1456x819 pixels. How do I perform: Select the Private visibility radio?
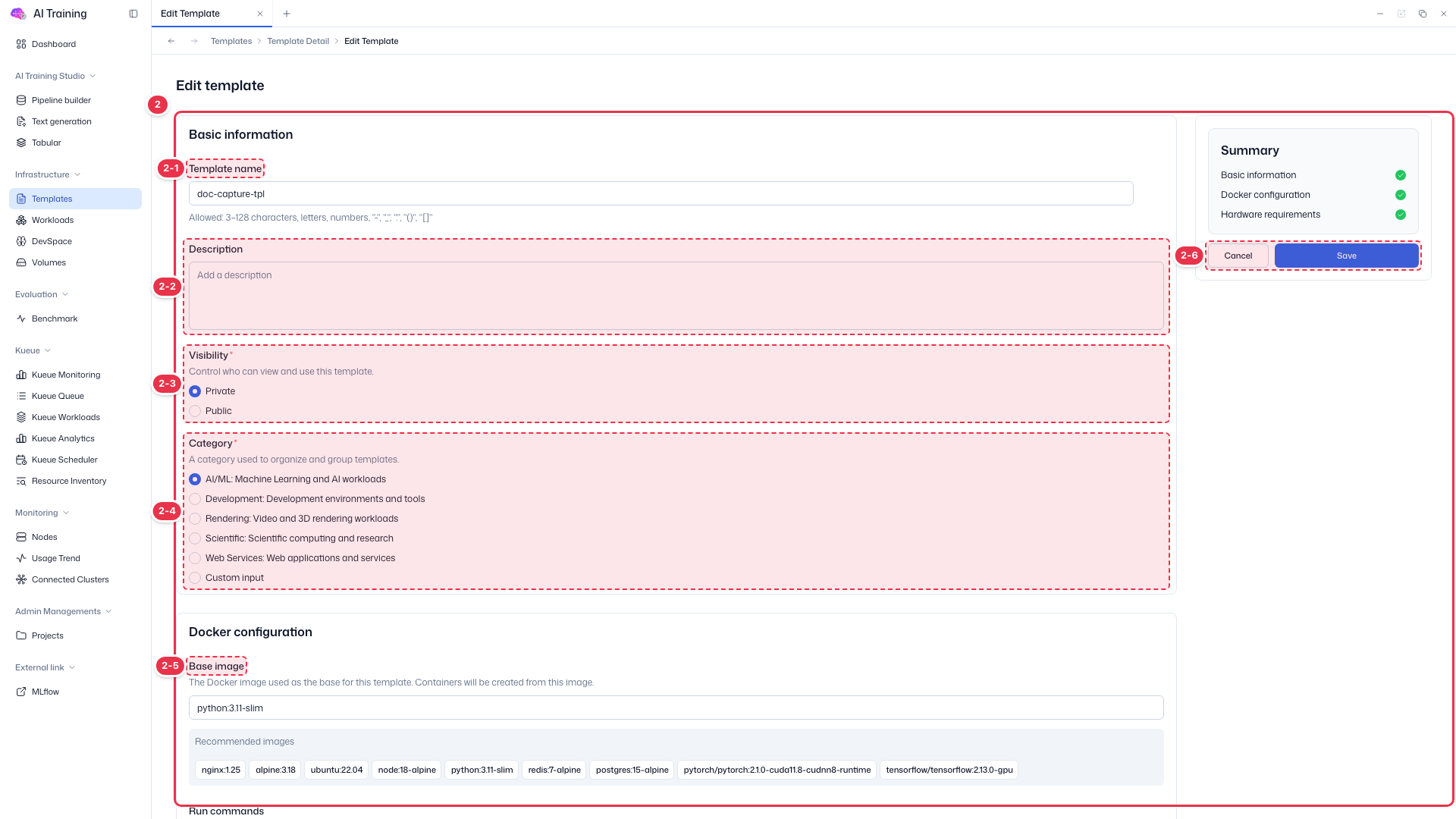tap(195, 391)
